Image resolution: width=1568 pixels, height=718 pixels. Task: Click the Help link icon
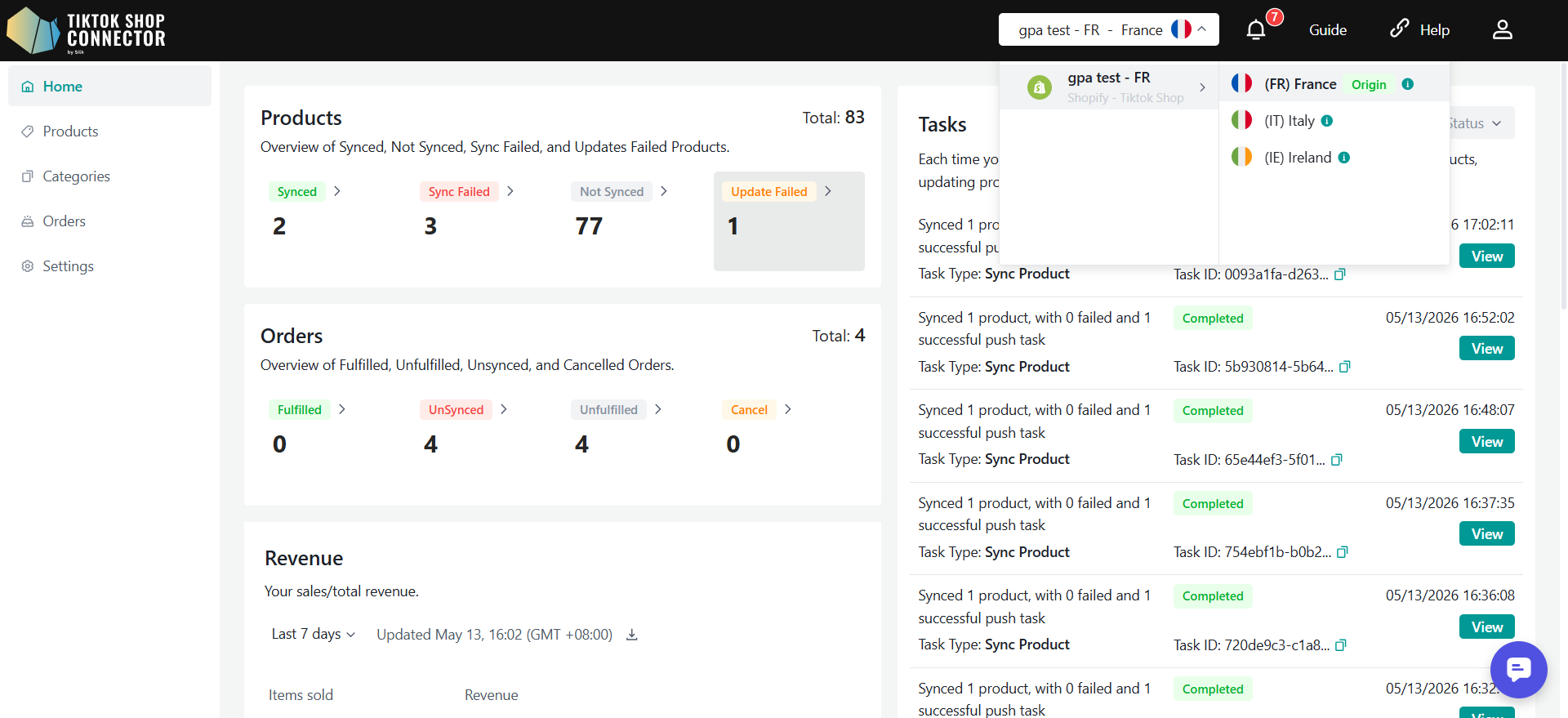pos(1400,29)
